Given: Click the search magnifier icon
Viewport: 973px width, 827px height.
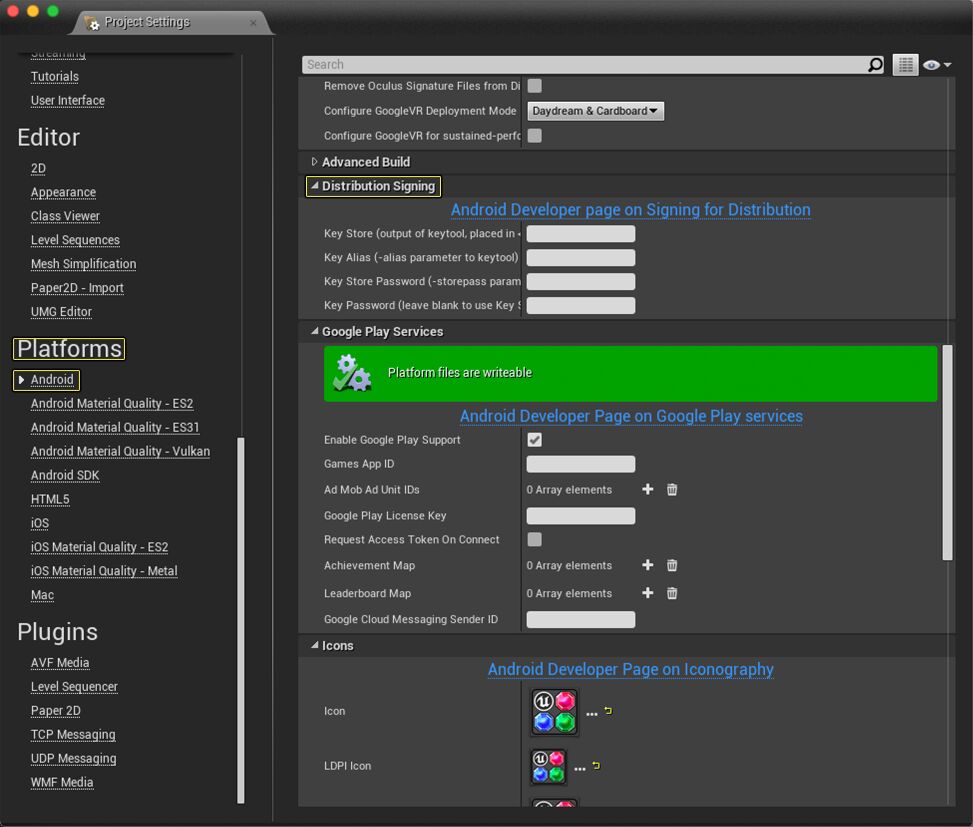Looking at the screenshot, I should tap(875, 65).
